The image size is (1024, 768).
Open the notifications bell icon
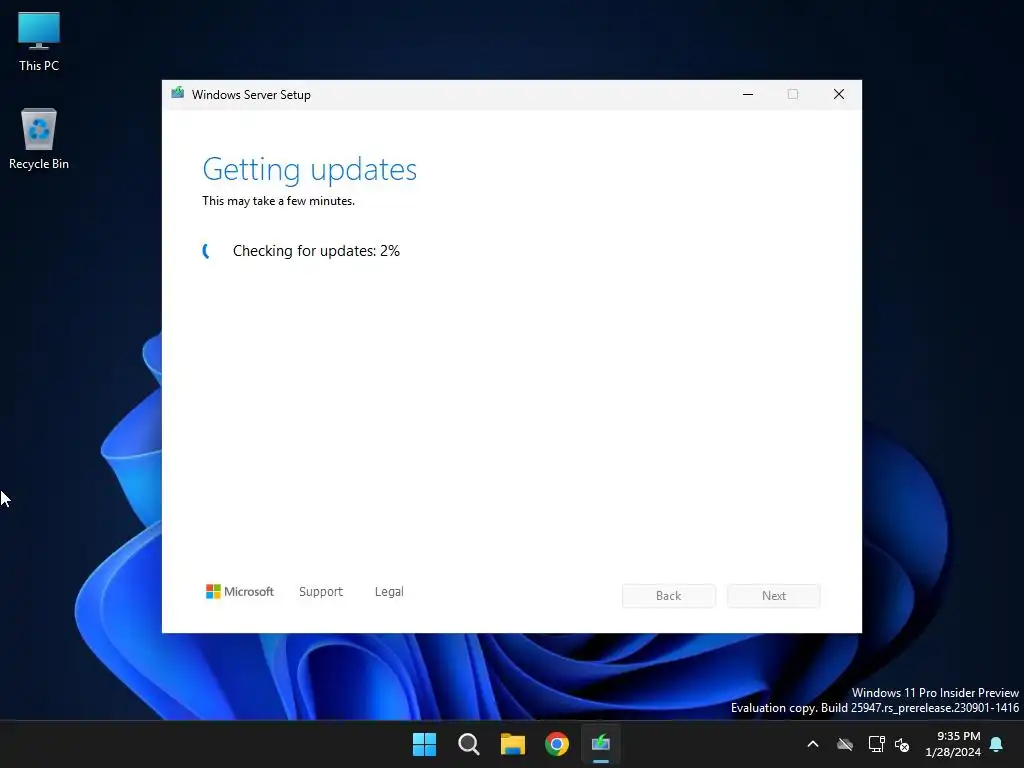[997, 744]
